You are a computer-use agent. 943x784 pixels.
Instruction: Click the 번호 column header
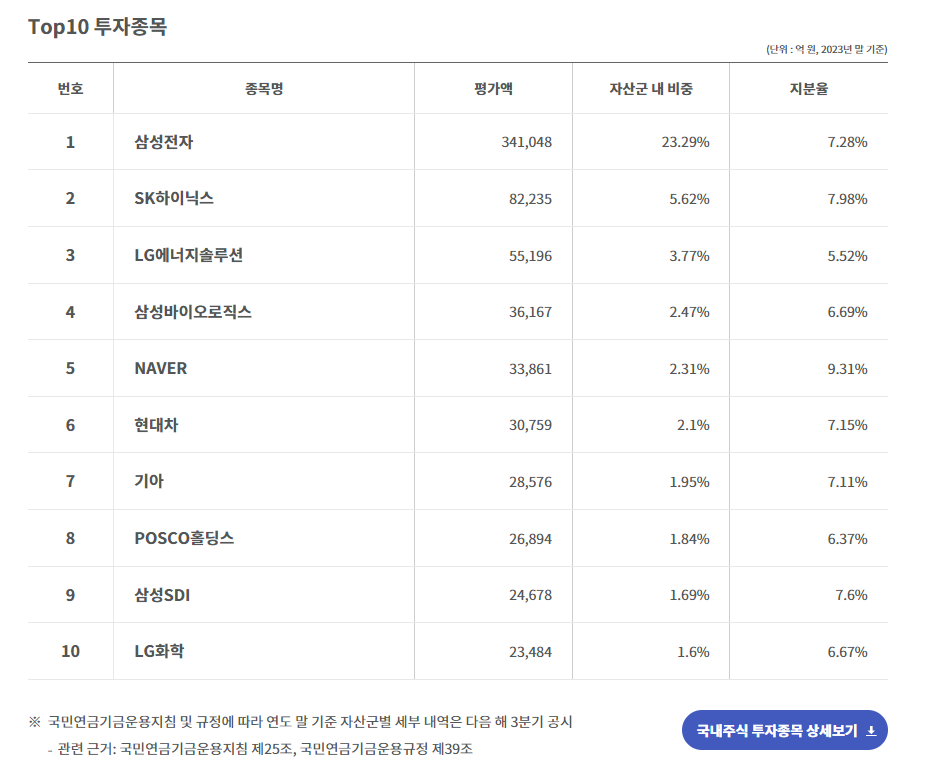(70, 88)
